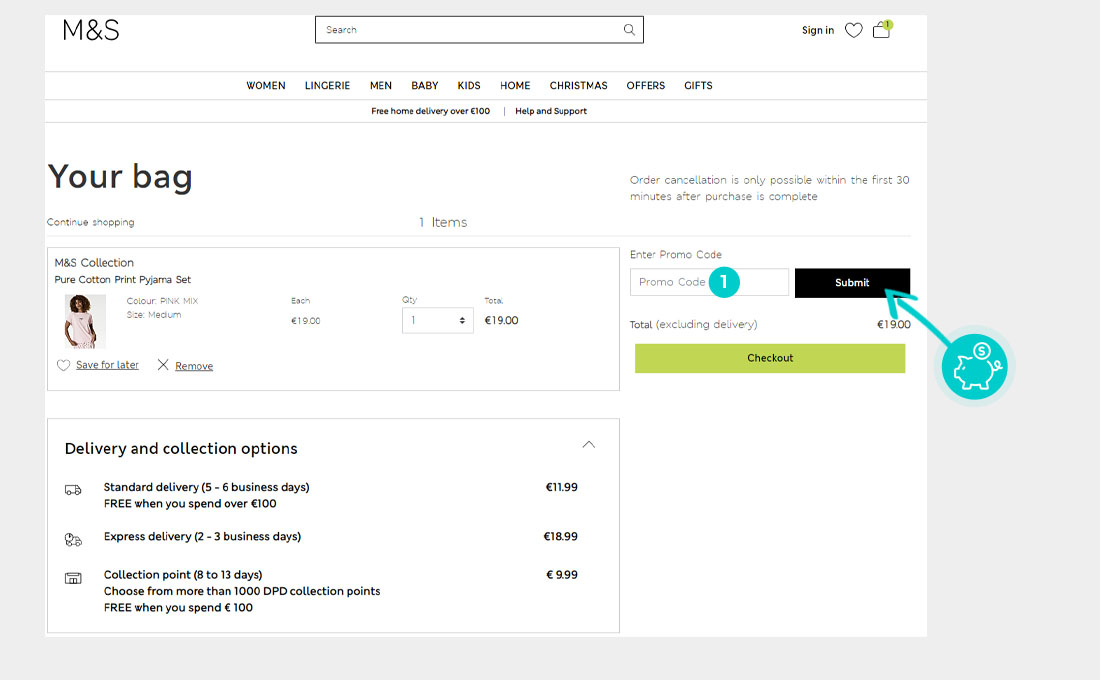Collapse Delivery and collection options section
Screen dimensions: 1100x680
[589, 445]
